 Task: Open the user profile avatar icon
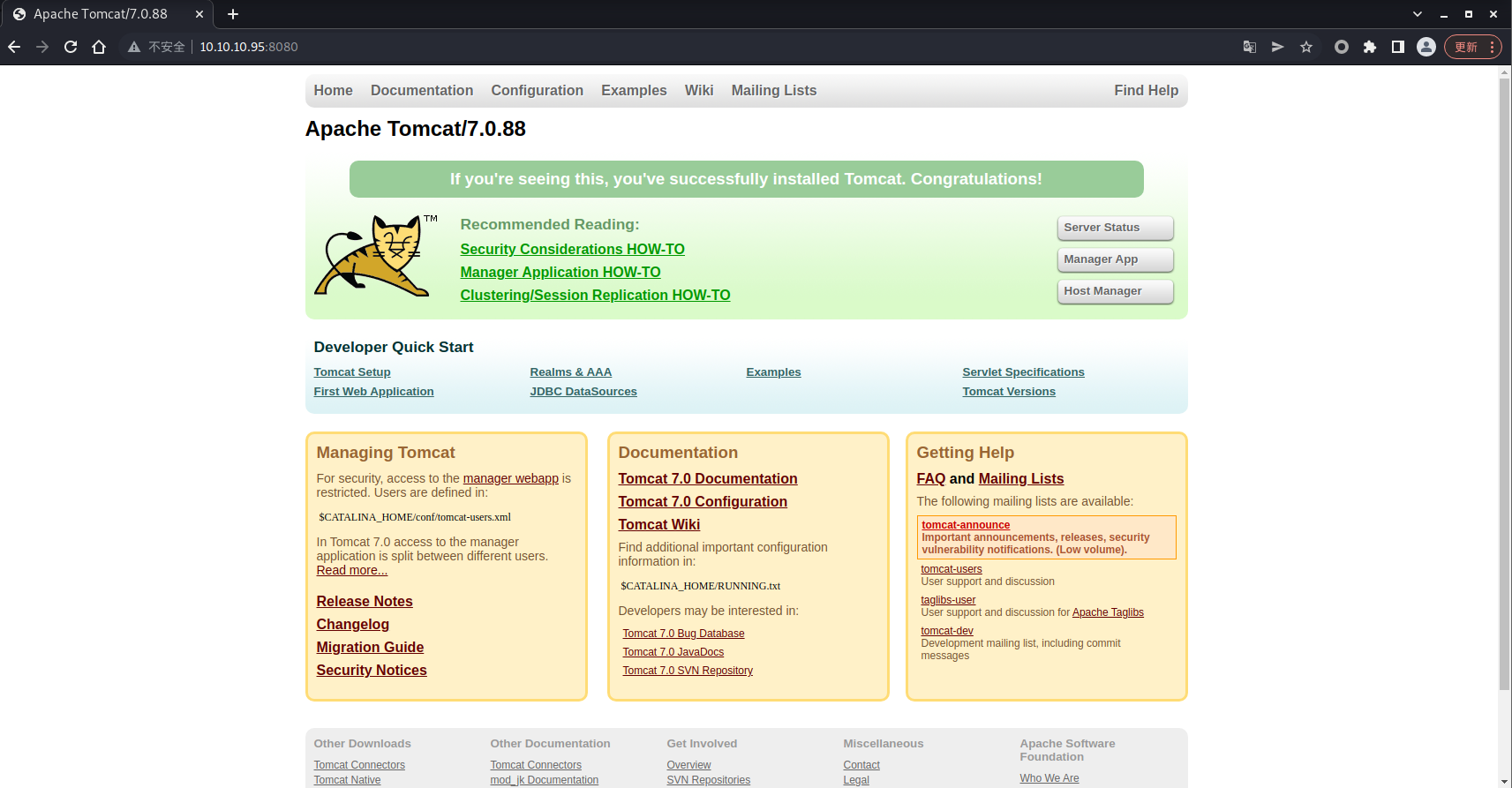point(1426,47)
